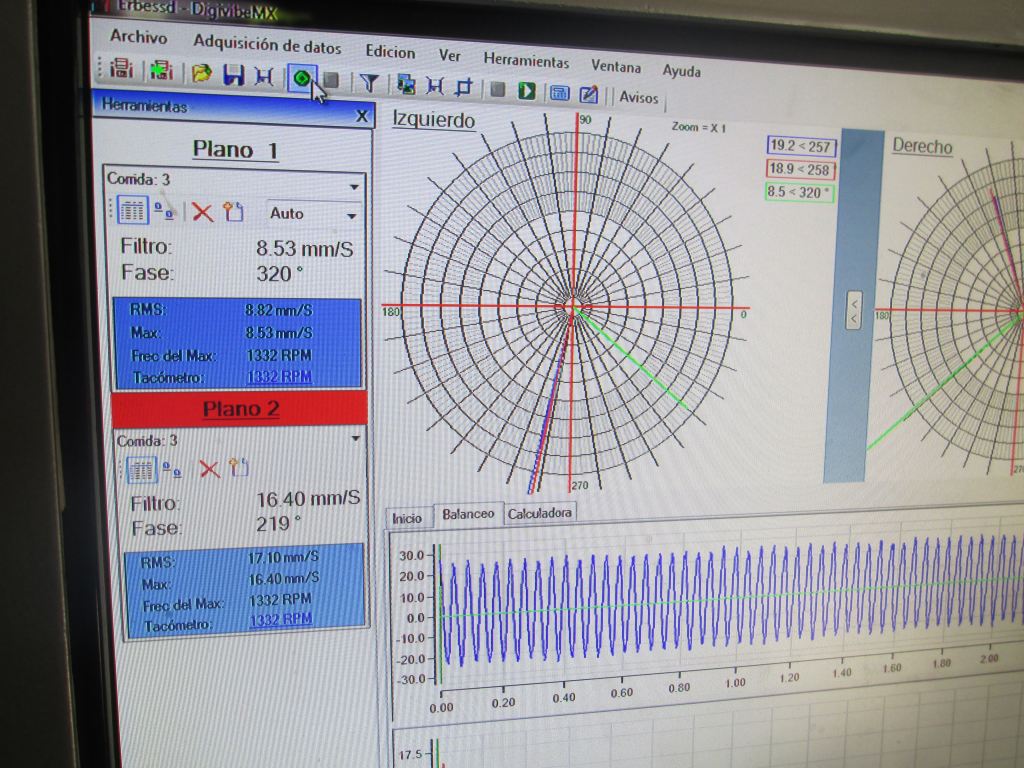Viewport: 1024px width, 768px height.
Task: Click the calculator icon in the toolbar
Action: (x=559, y=93)
